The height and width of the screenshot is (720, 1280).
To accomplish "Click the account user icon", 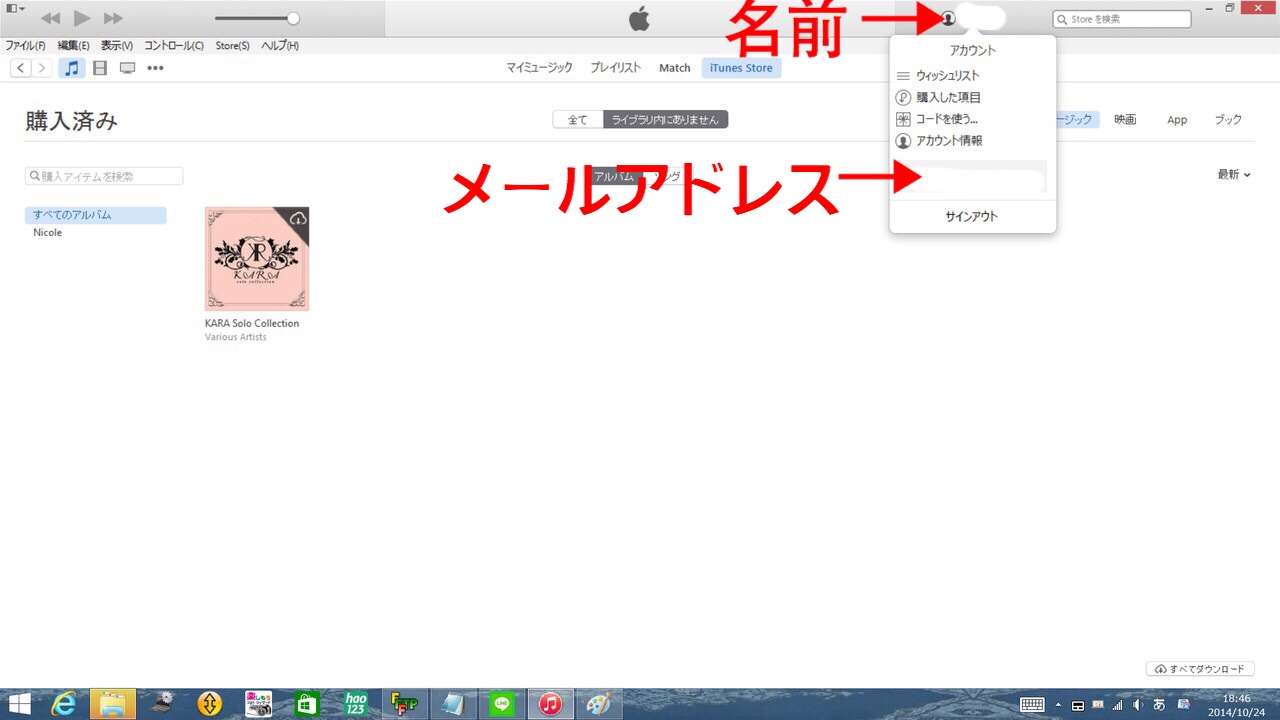I will coord(948,18).
